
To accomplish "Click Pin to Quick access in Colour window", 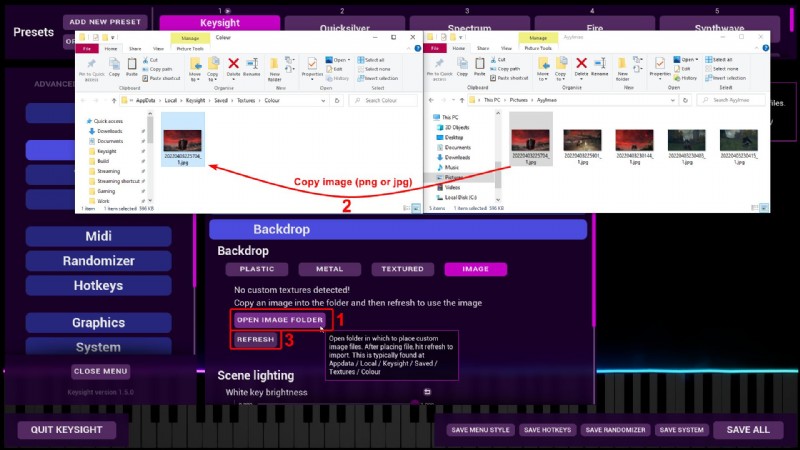I will [91, 69].
